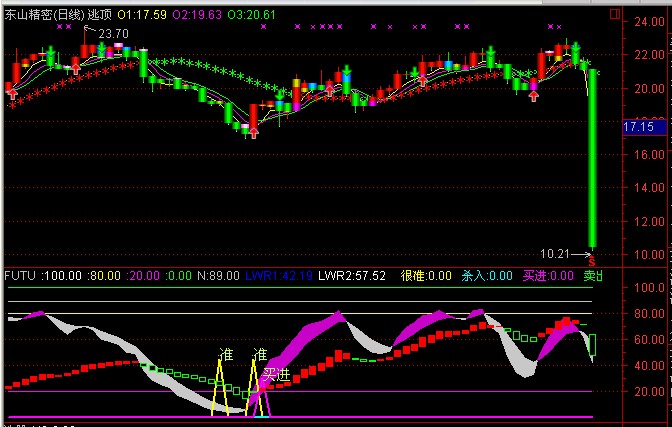The image size is (672, 427).
Task: Click the 杀入:0.00 cyan label
Action: click(x=489, y=275)
